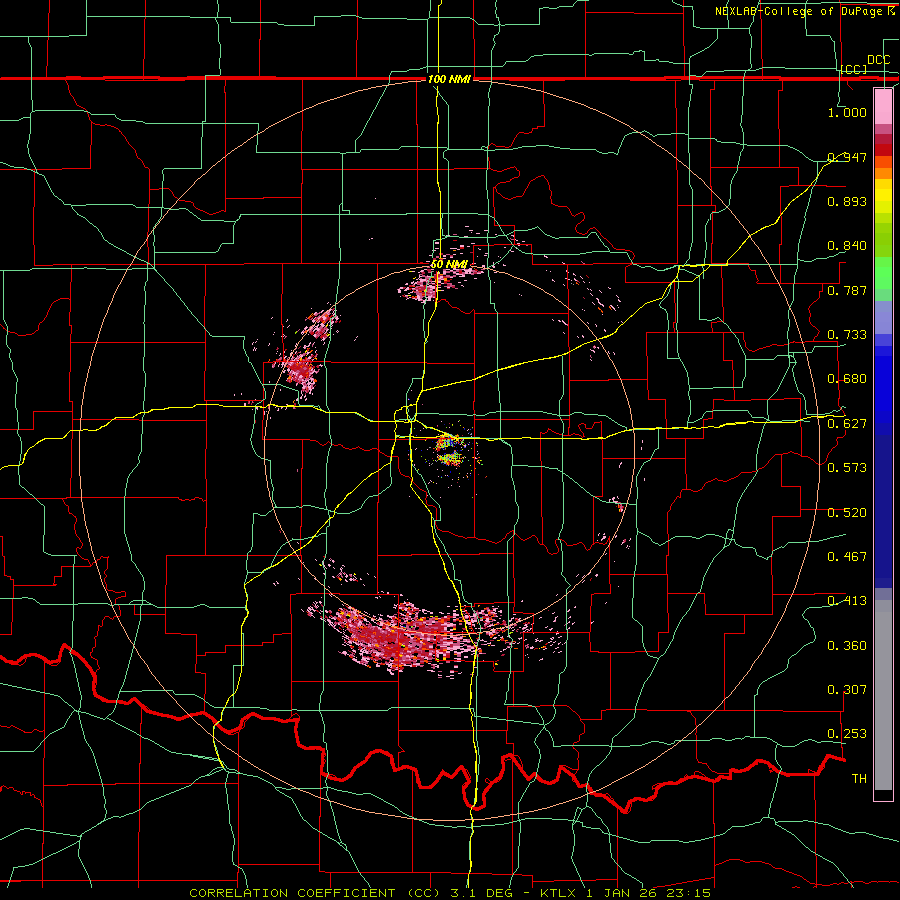The height and width of the screenshot is (900, 900).
Task: Click the 0.733 scale value
Action: pyautogui.click(x=847, y=335)
